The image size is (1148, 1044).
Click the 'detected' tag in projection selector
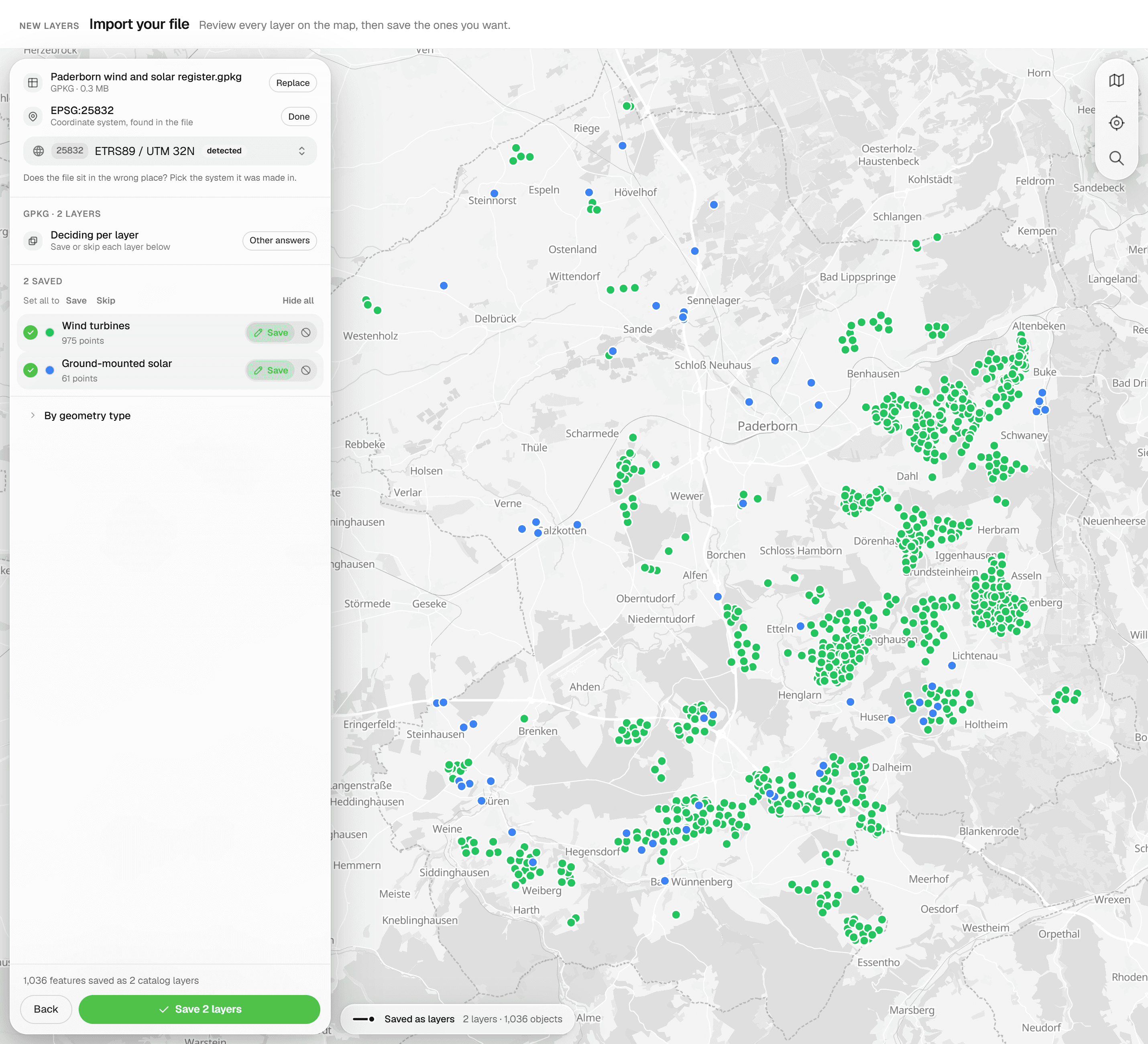(224, 150)
